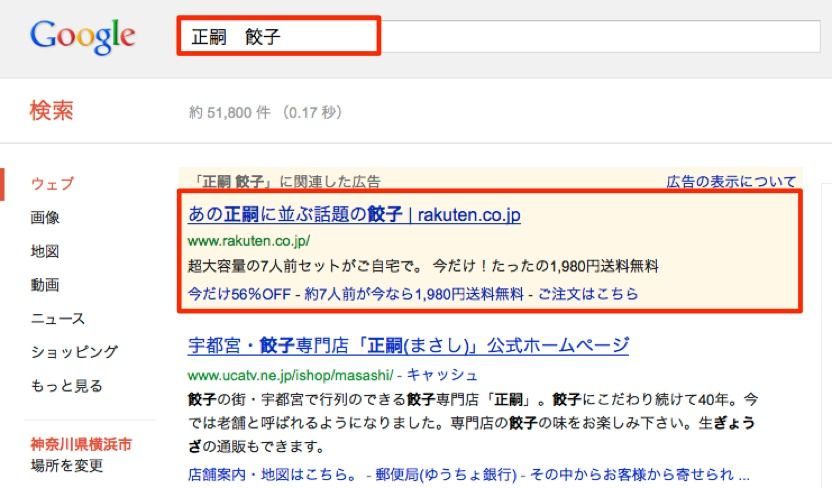Open 広告の表示について link
Screen dimensions: 832x488
[x=731, y=182]
